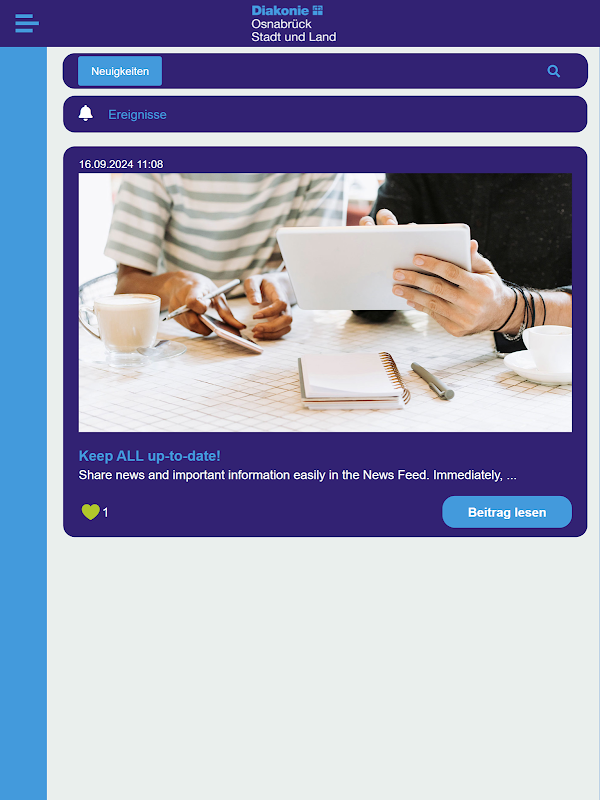The width and height of the screenshot is (600, 800).
Task: Click the like count next to the heart
Action: 105,512
